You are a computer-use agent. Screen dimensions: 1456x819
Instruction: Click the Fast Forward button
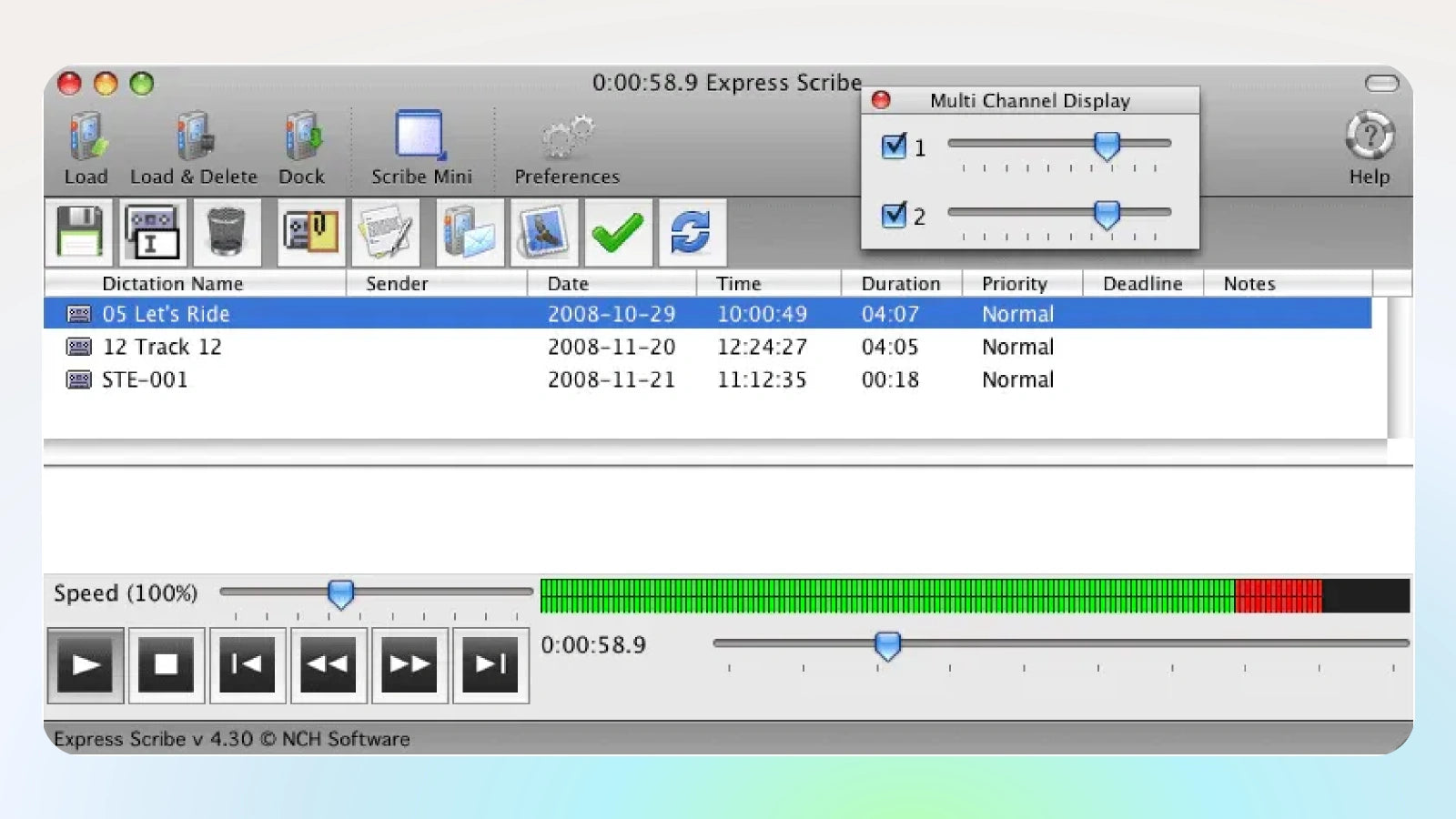409,665
